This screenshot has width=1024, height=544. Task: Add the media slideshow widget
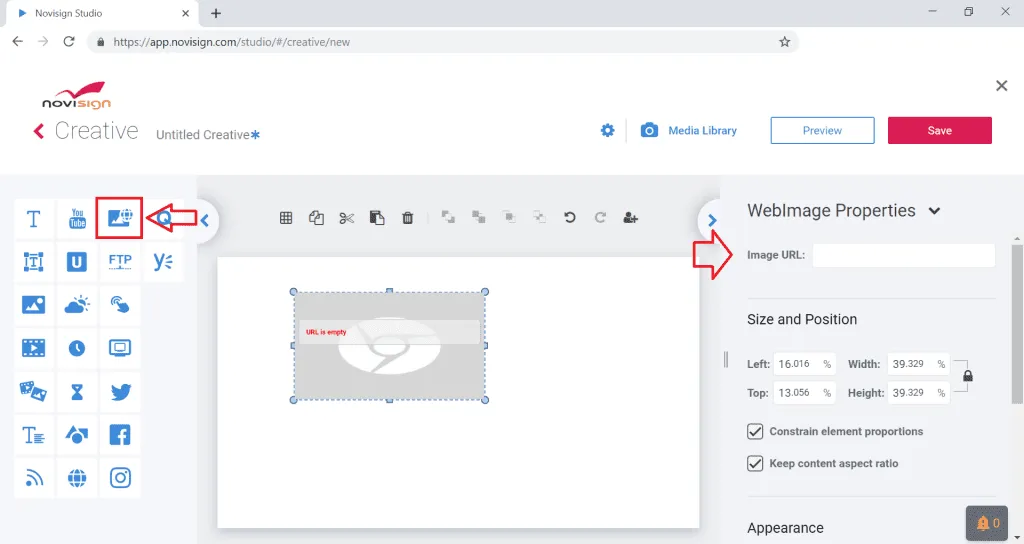click(x=33, y=391)
